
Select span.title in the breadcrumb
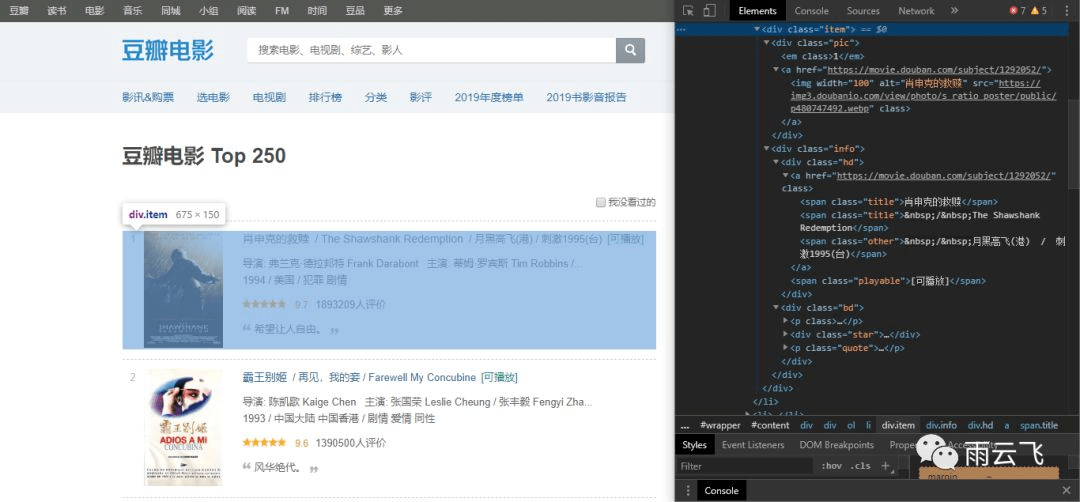pyautogui.click(x=1039, y=426)
